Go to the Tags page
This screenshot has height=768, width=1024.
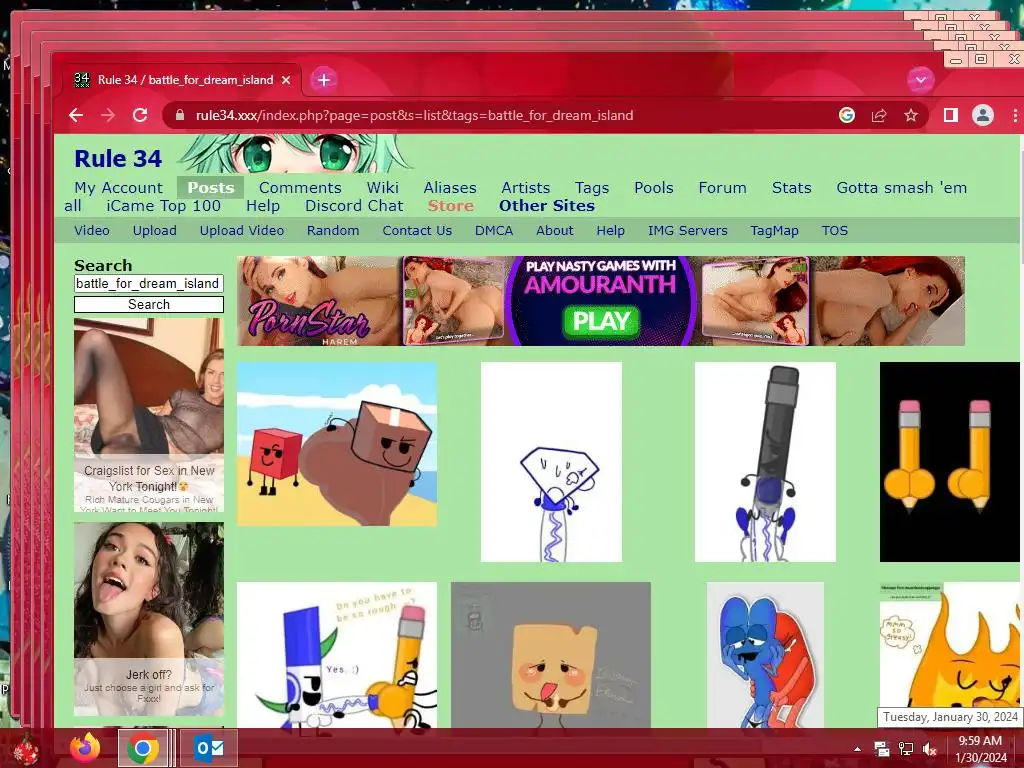592,188
